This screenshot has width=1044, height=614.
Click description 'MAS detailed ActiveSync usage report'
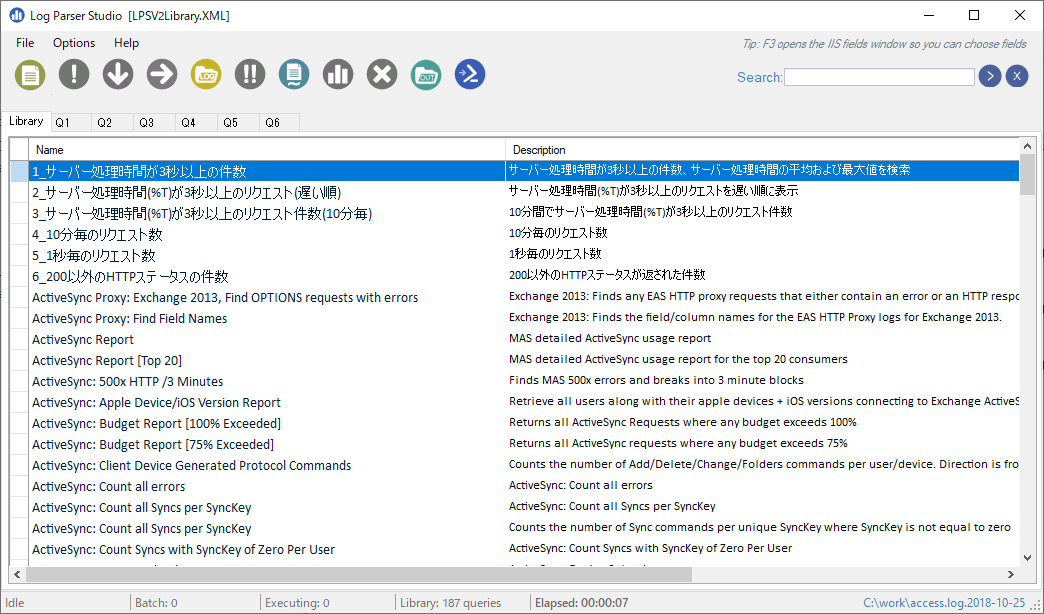[x=610, y=338]
